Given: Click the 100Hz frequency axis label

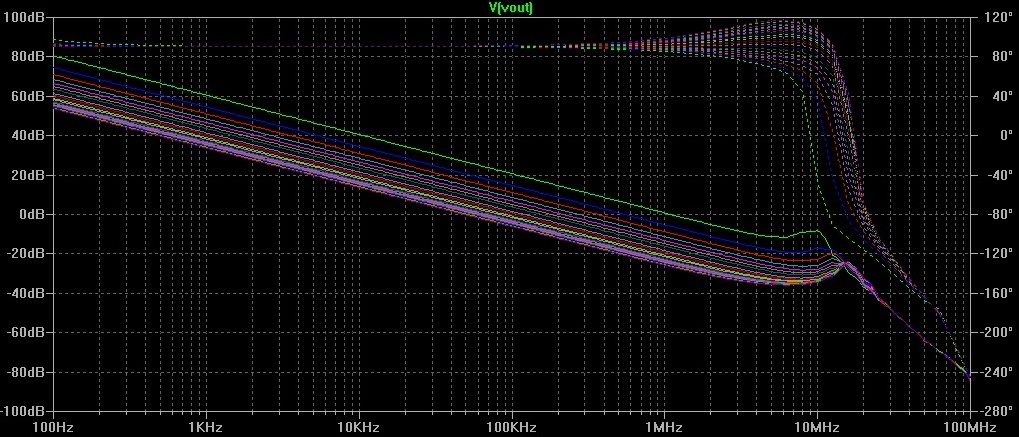Looking at the screenshot, I should [x=53, y=427].
